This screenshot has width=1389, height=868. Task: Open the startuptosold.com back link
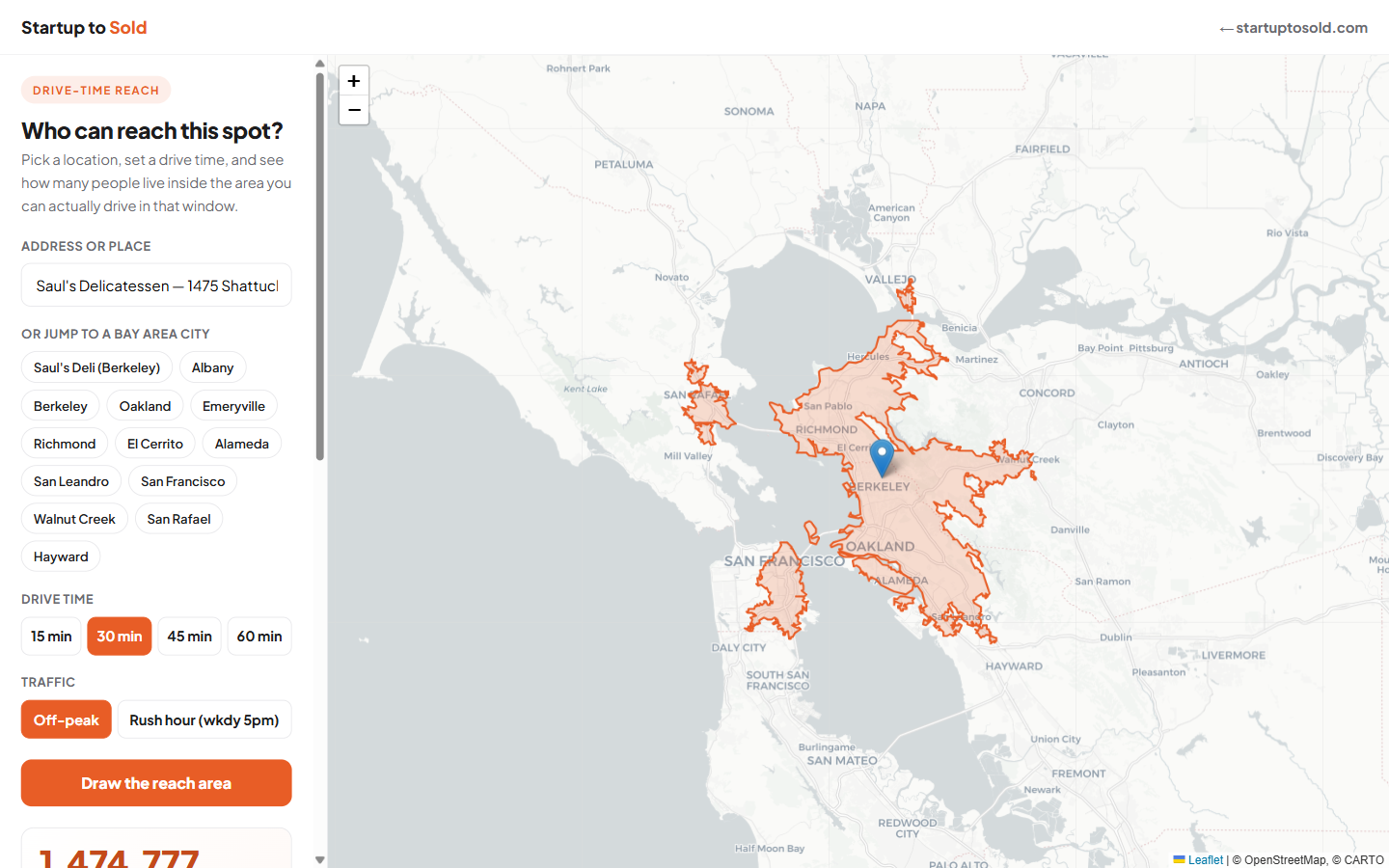click(x=1294, y=28)
